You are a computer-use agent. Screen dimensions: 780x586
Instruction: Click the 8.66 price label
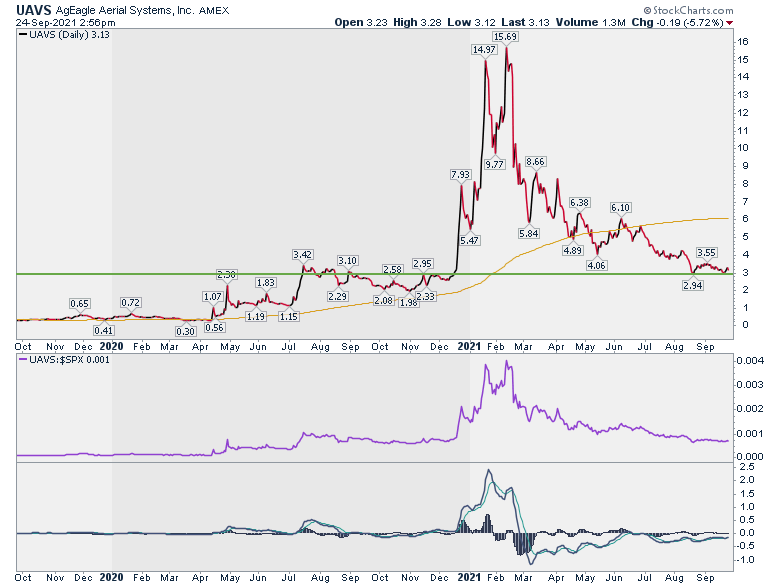[x=535, y=162]
